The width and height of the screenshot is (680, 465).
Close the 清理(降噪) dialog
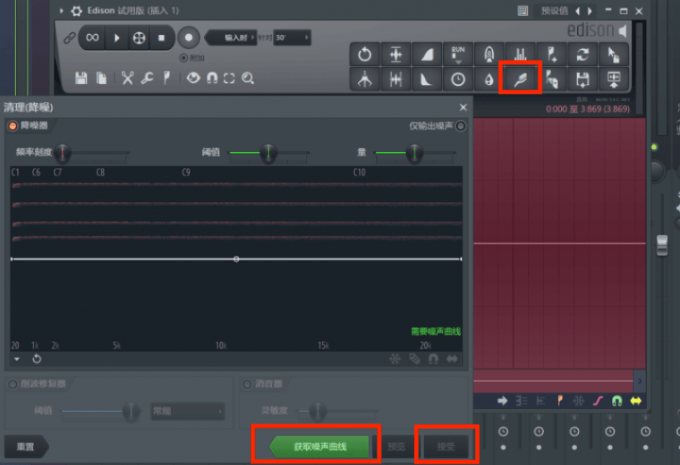tap(462, 107)
